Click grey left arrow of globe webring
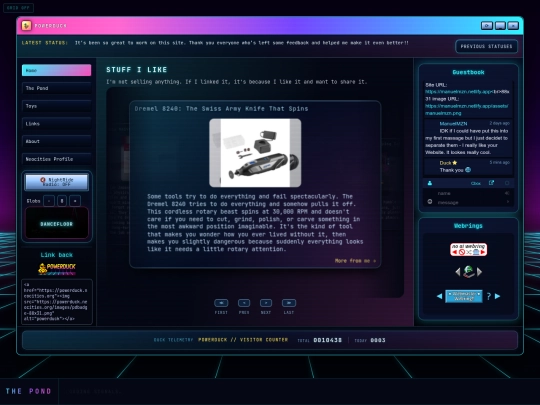Viewport: 540px width, 405px height. click(458, 272)
